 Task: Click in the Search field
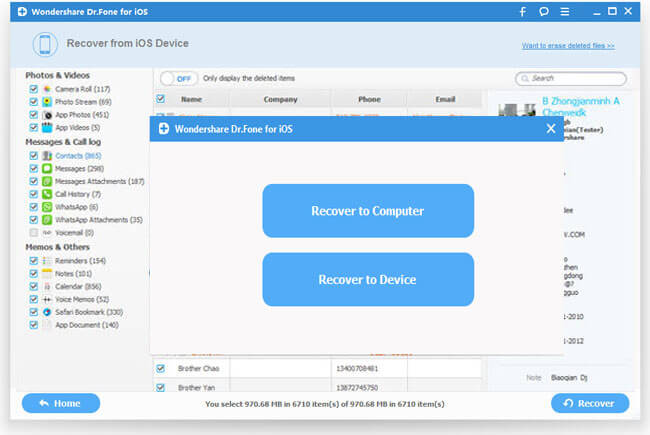[571, 78]
